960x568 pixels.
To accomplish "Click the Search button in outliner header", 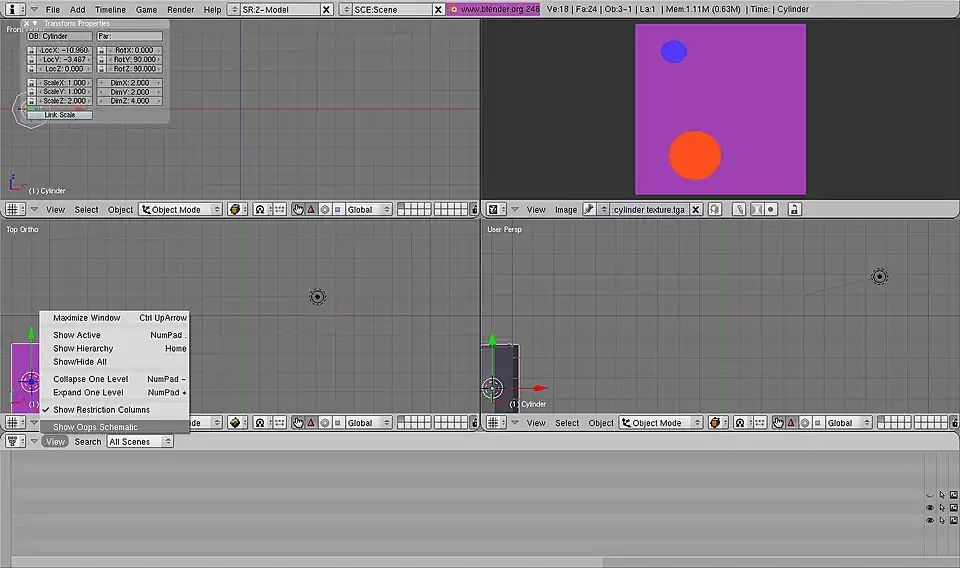I will click(x=88, y=441).
